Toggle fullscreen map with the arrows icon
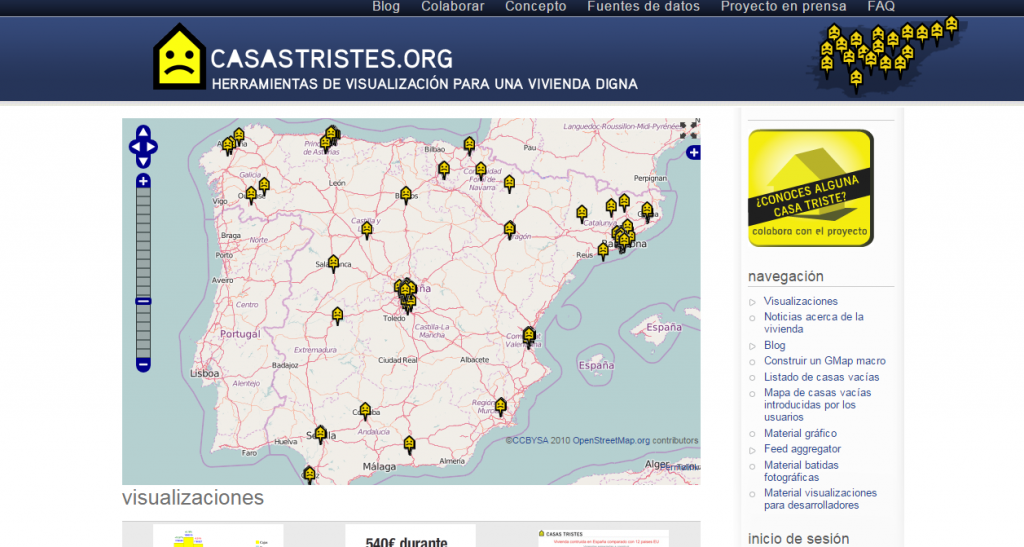Screen dimensions: 1024x547 pyautogui.click(x=688, y=131)
